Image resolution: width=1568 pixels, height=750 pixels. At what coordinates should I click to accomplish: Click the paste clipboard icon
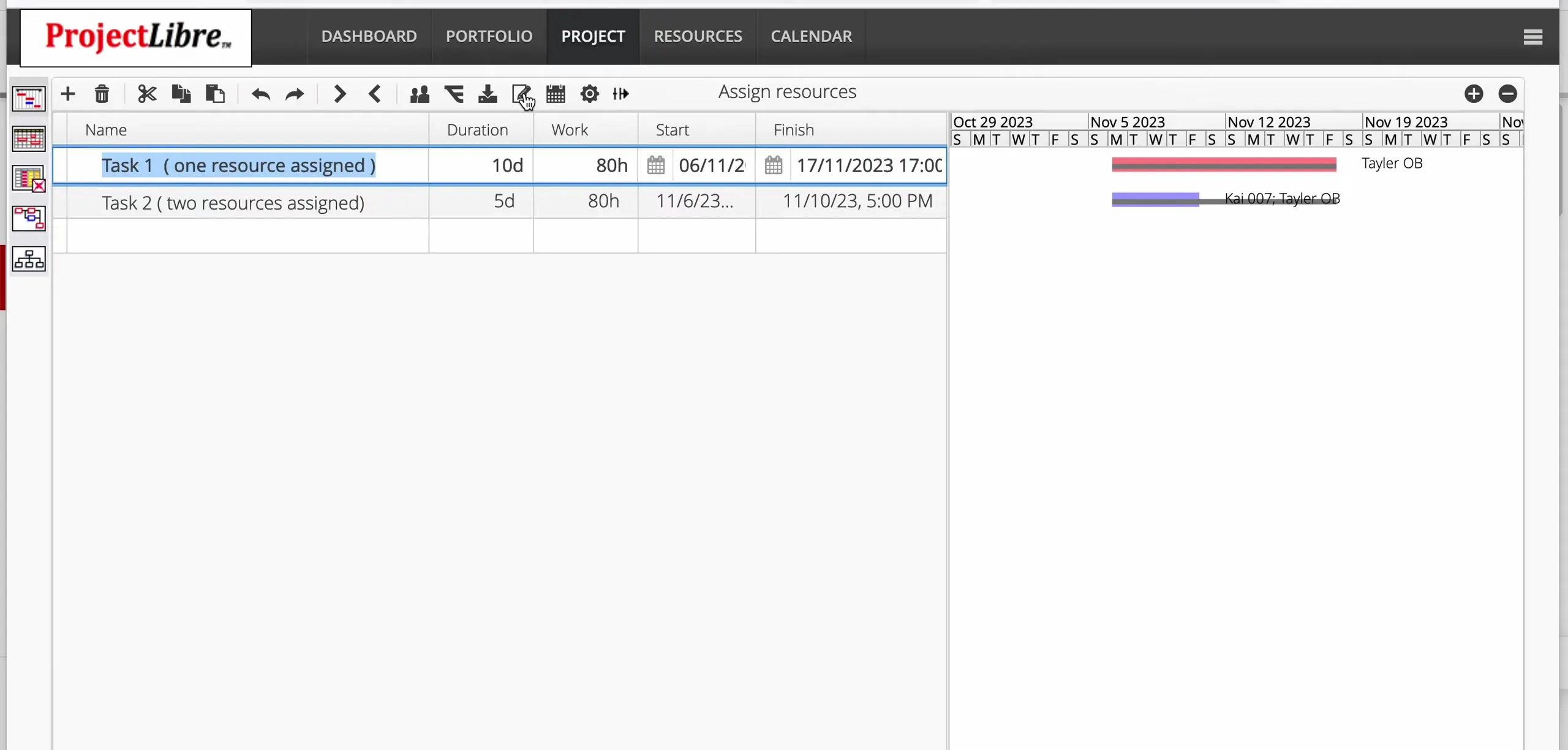(215, 94)
